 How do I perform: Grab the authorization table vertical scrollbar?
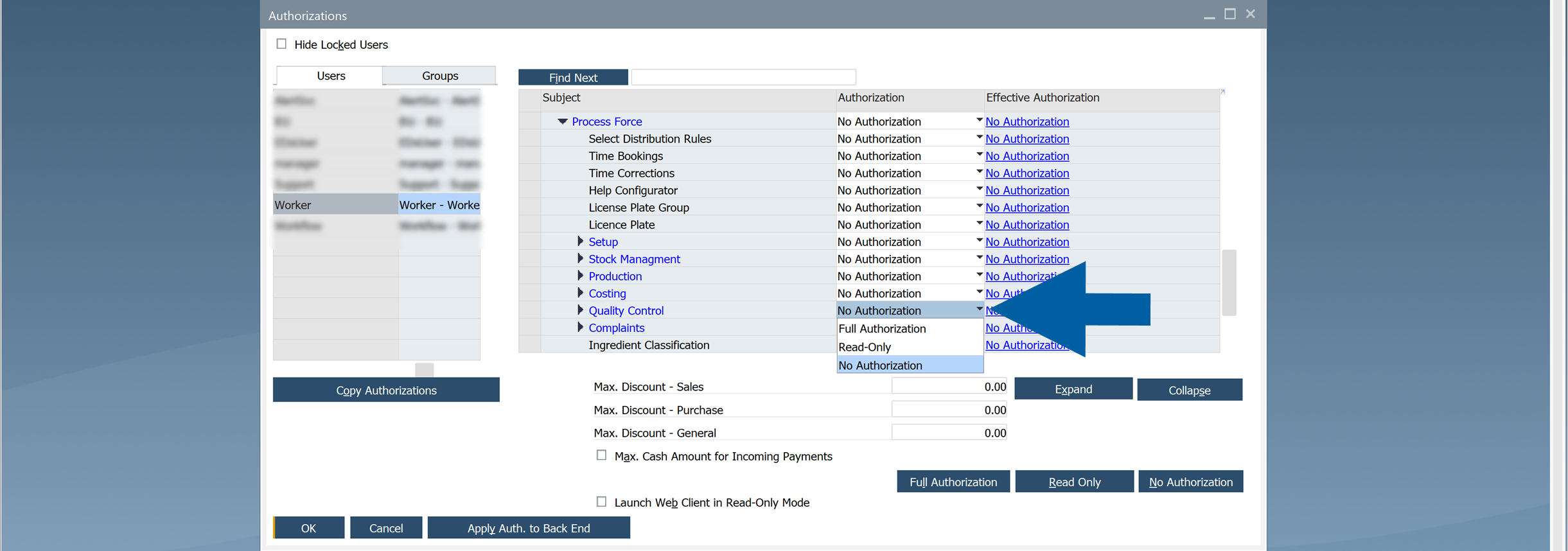click(x=1229, y=283)
